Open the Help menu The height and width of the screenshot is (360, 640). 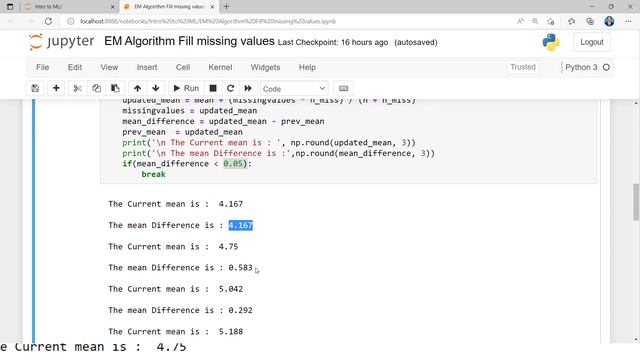307,67
